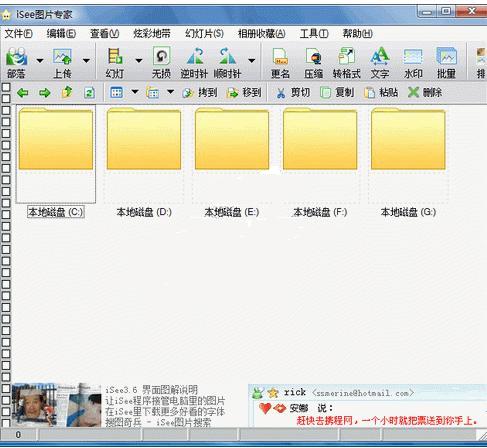The height and width of the screenshot is (448, 487).
Task: Click the thumbnail view mode icon
Action: 117,92
